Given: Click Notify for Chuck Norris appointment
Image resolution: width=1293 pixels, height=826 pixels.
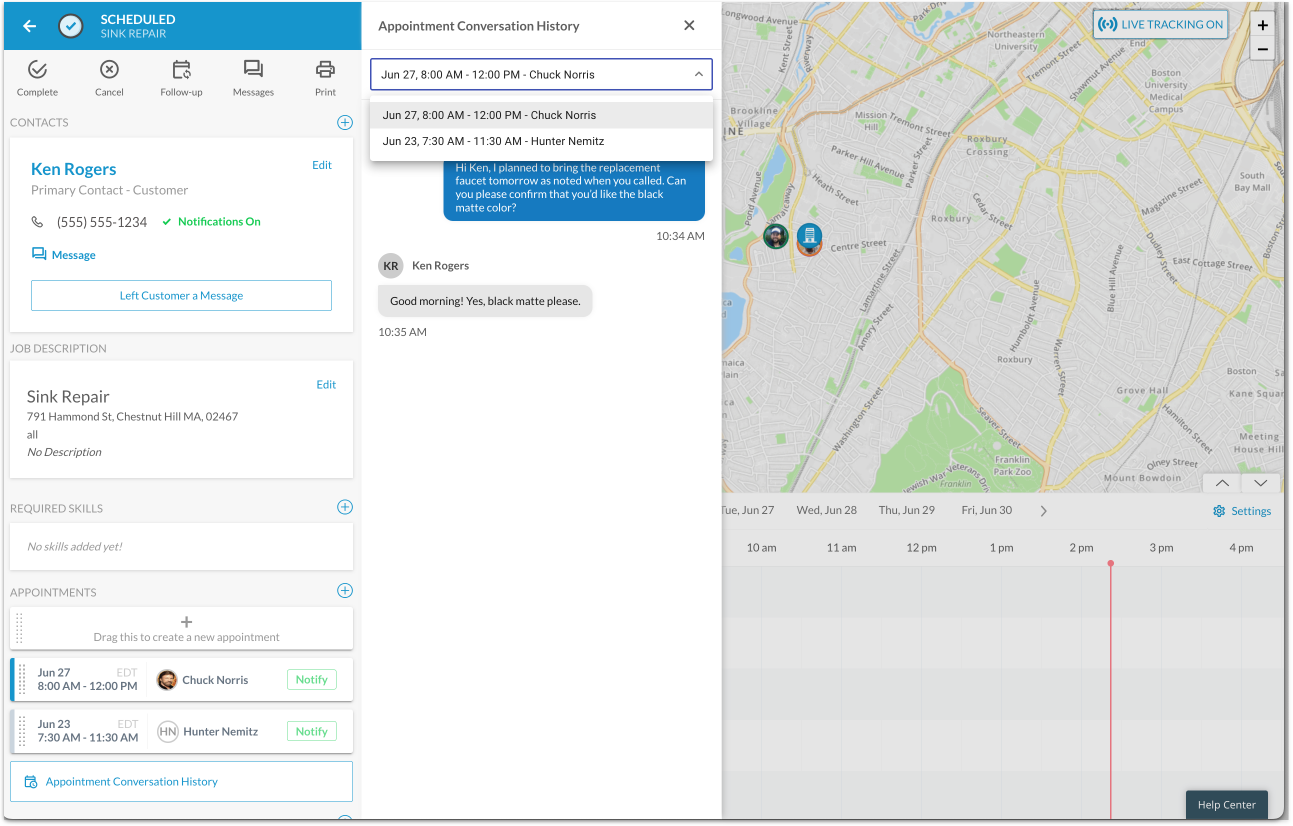Looking at the screenshot, I should pos(311,680).
